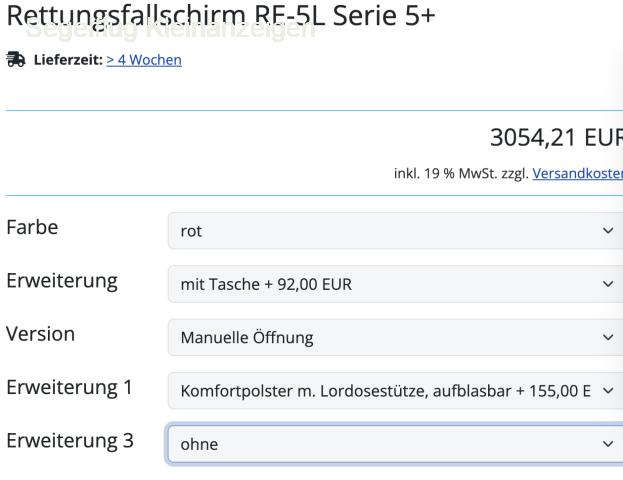This screenshot has width=623, height=480.
Task: Click the Erweiterung 3 field label
Action: (x=70, y=440)
